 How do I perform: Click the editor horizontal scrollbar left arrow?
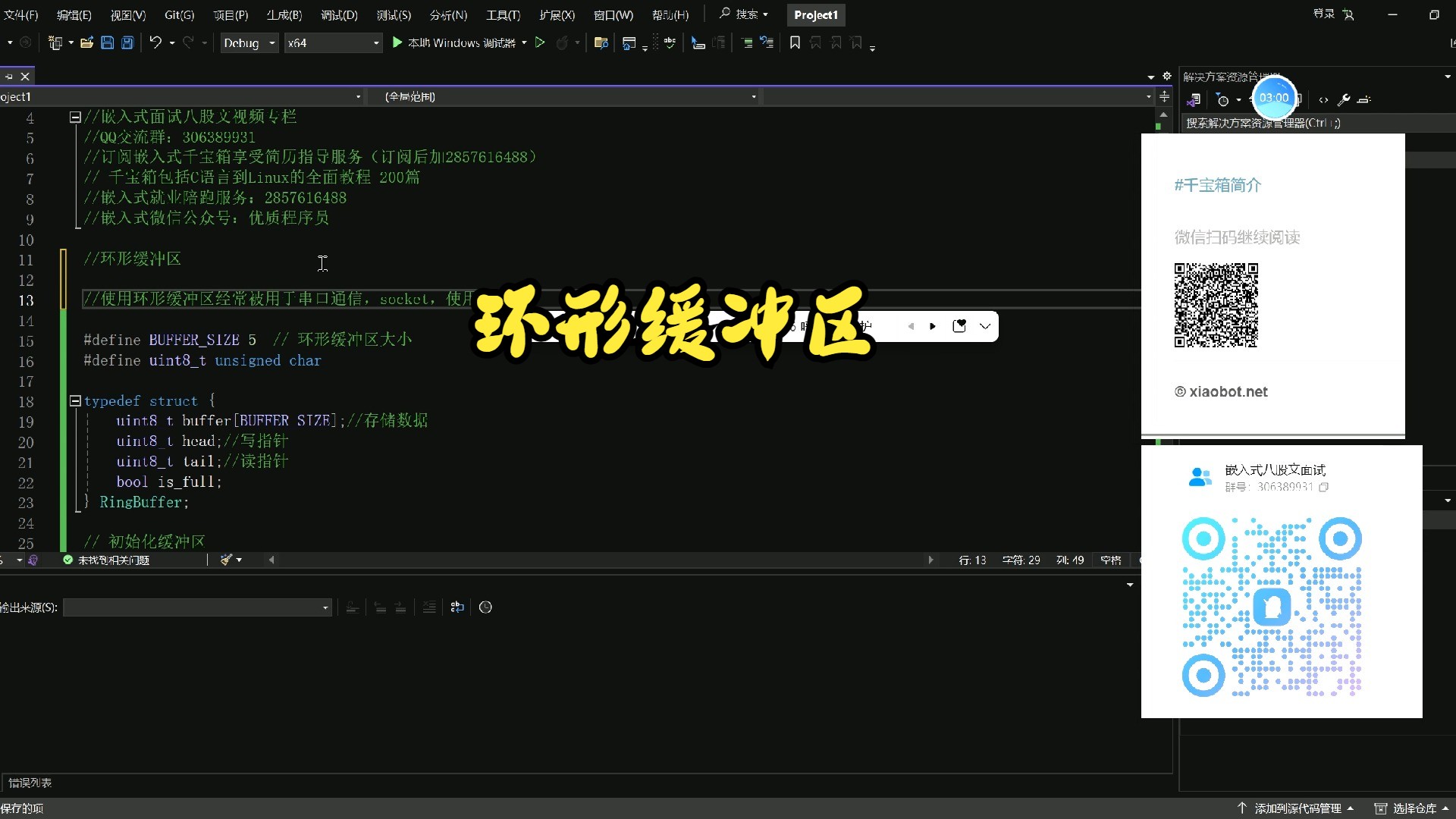click(271, 560)
